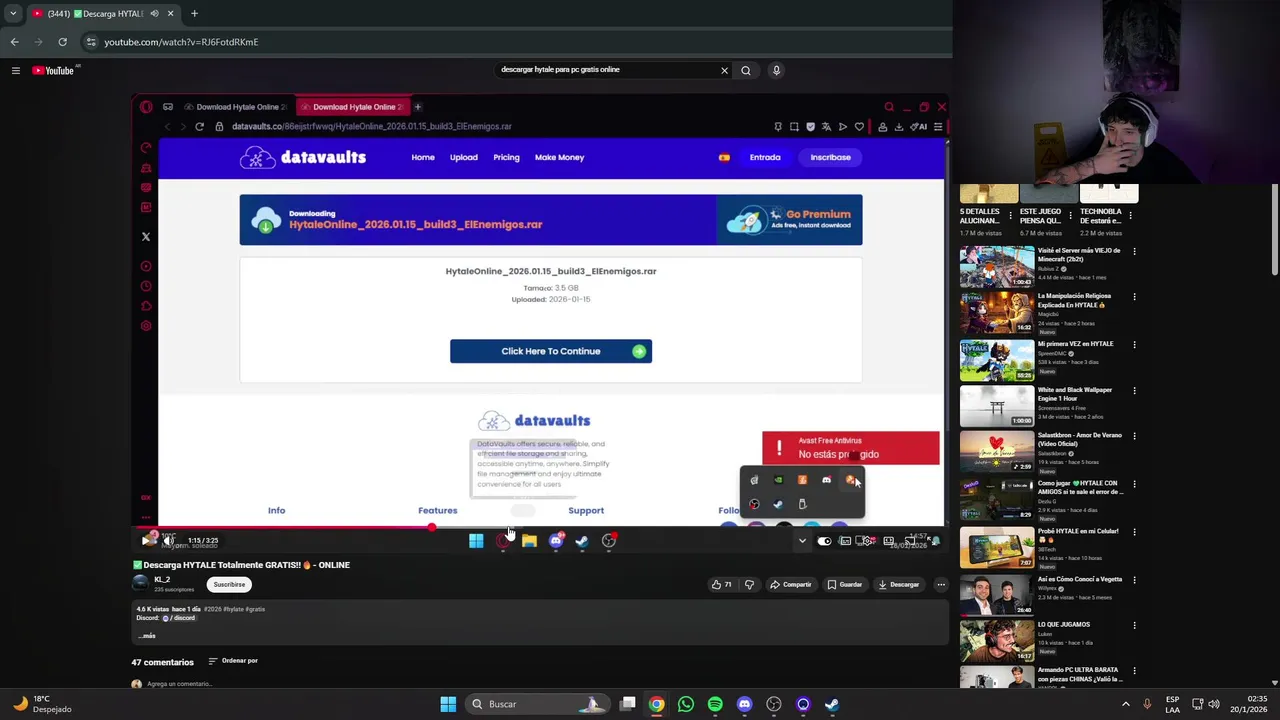
Task: Toggle the autoplay switch in the player
Action: tap(824, 540)
